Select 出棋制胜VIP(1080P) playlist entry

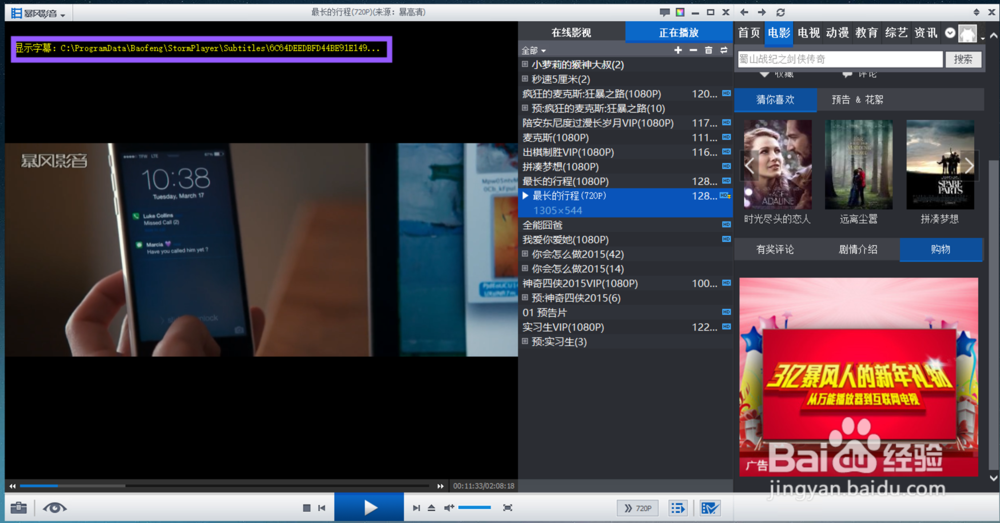[626, 152]
